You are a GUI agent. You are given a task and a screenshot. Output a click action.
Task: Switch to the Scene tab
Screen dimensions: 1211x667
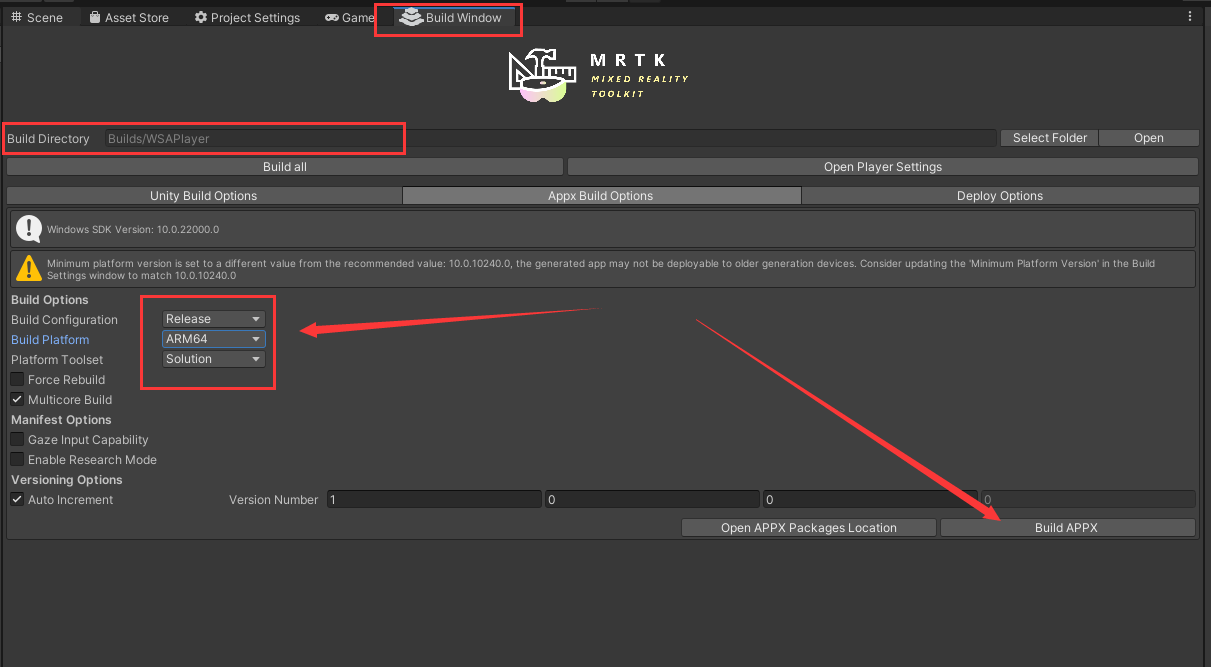coord(38,17)
